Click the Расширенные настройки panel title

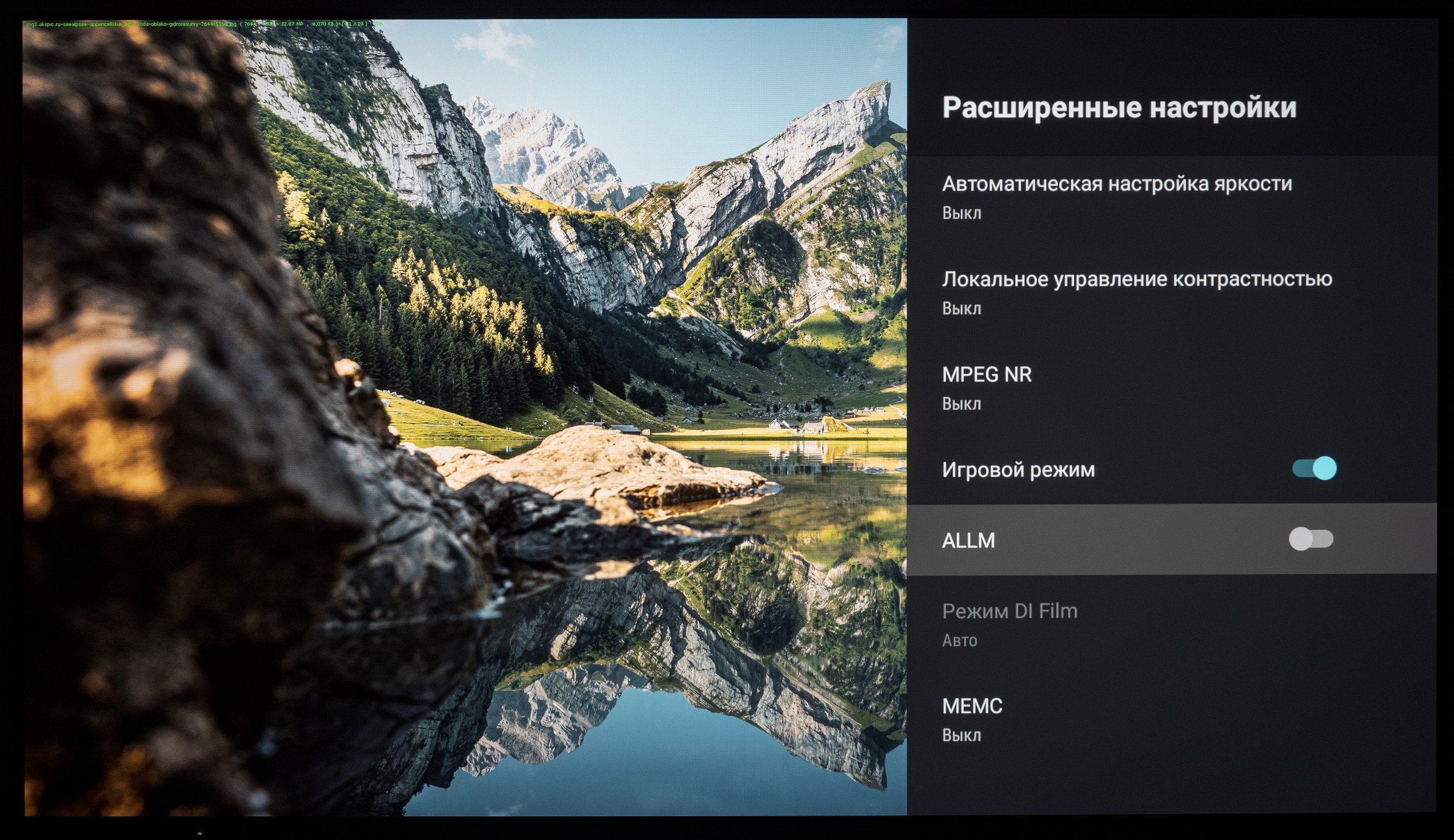(1120, 108)
